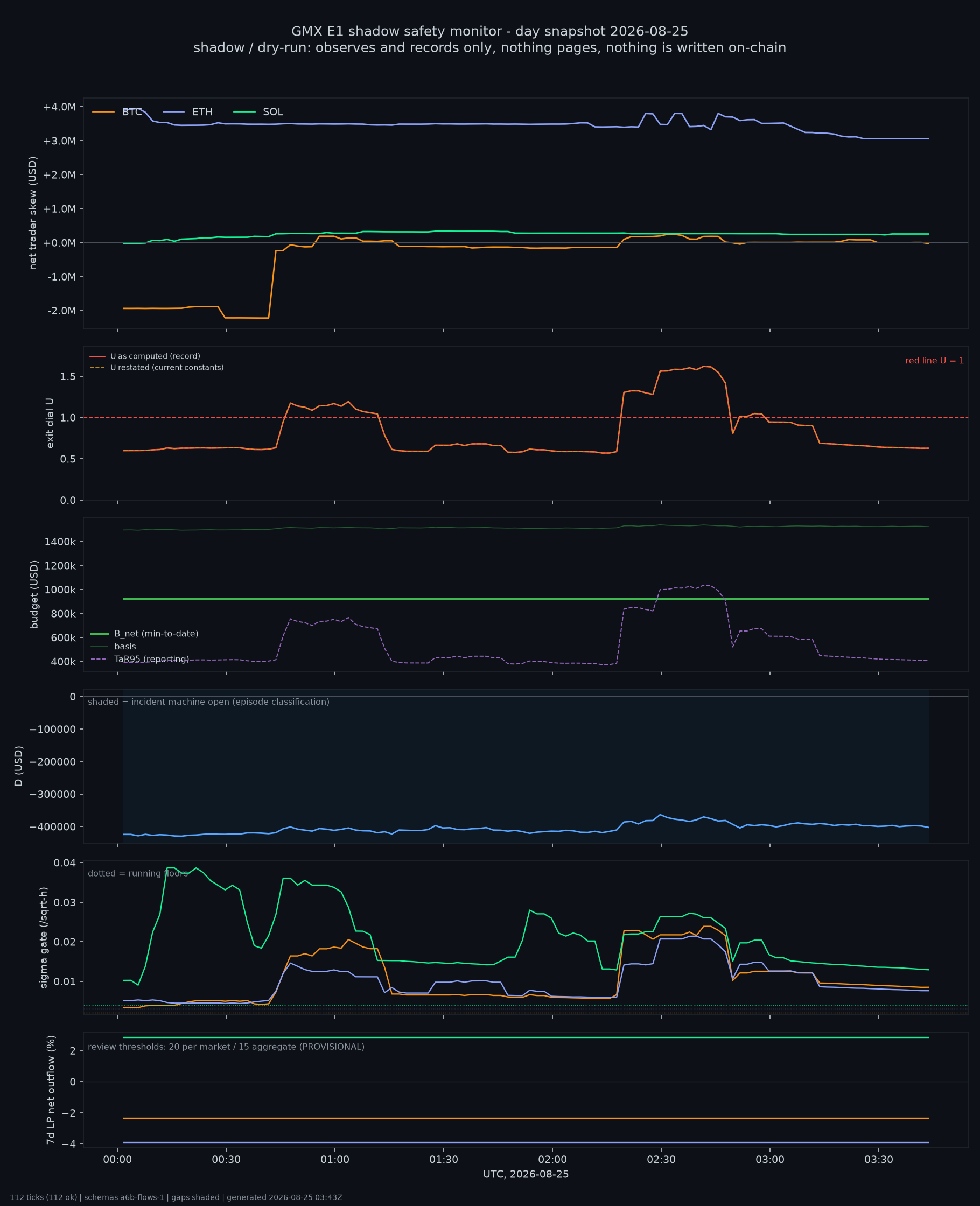The image size is (980, 1206).
Task: Click 'generated 2026-08-25 03:43Z' footer text
Action: [284, 1197]
